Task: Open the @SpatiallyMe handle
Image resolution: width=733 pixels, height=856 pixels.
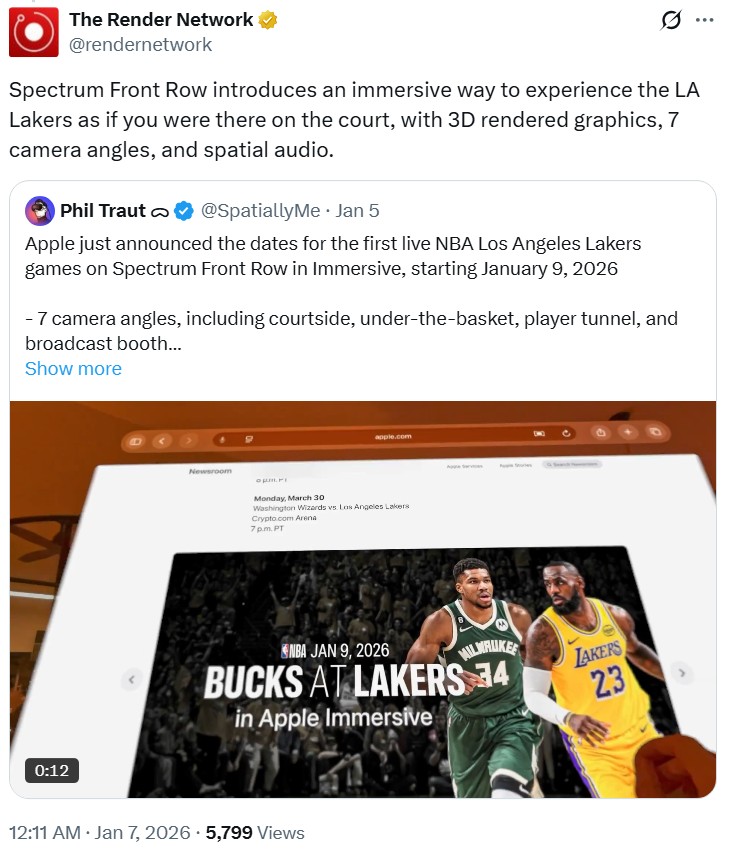Action: (x=260, y=211)
